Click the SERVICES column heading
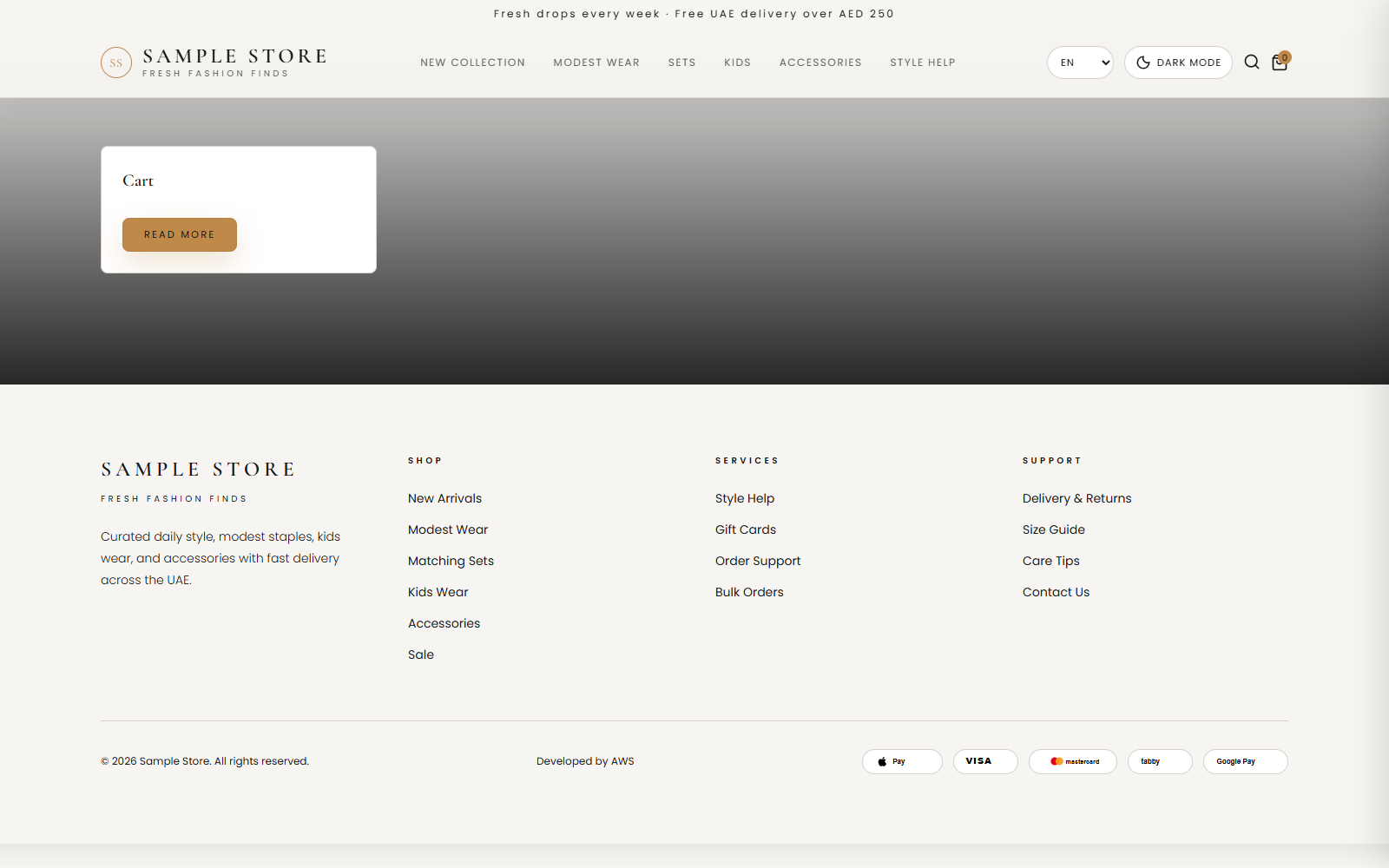This screenshot has height=868, width=1389. click(x=747, y=461)
